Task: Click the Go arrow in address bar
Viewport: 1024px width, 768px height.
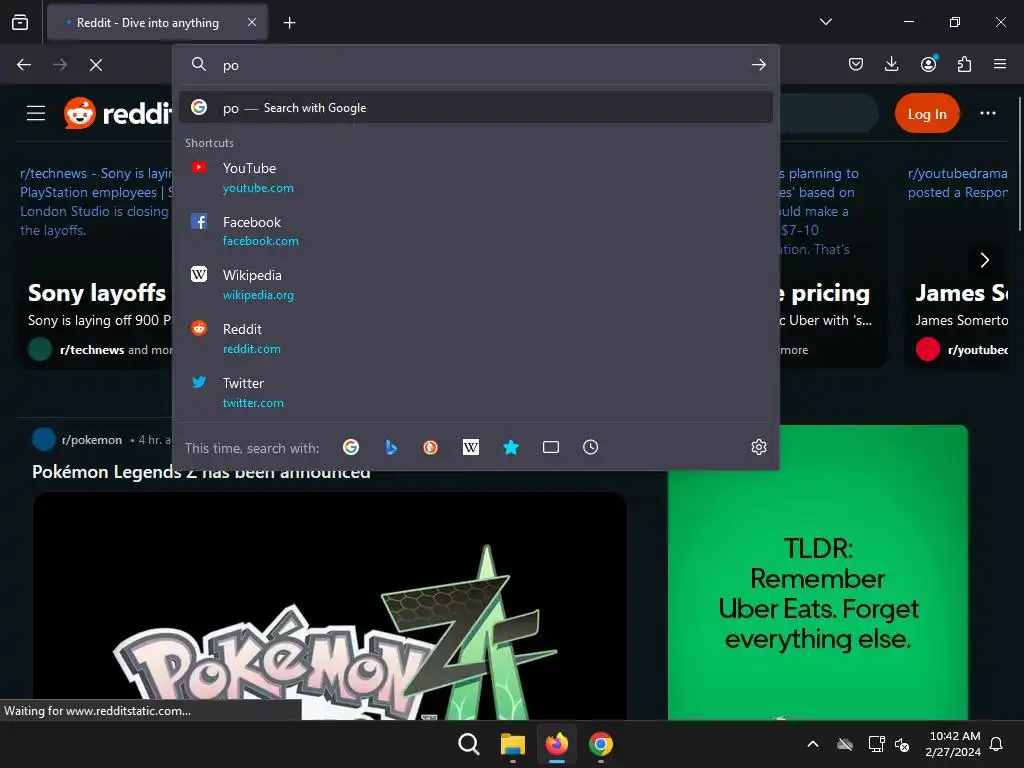Action: click(x=758, y=65)
